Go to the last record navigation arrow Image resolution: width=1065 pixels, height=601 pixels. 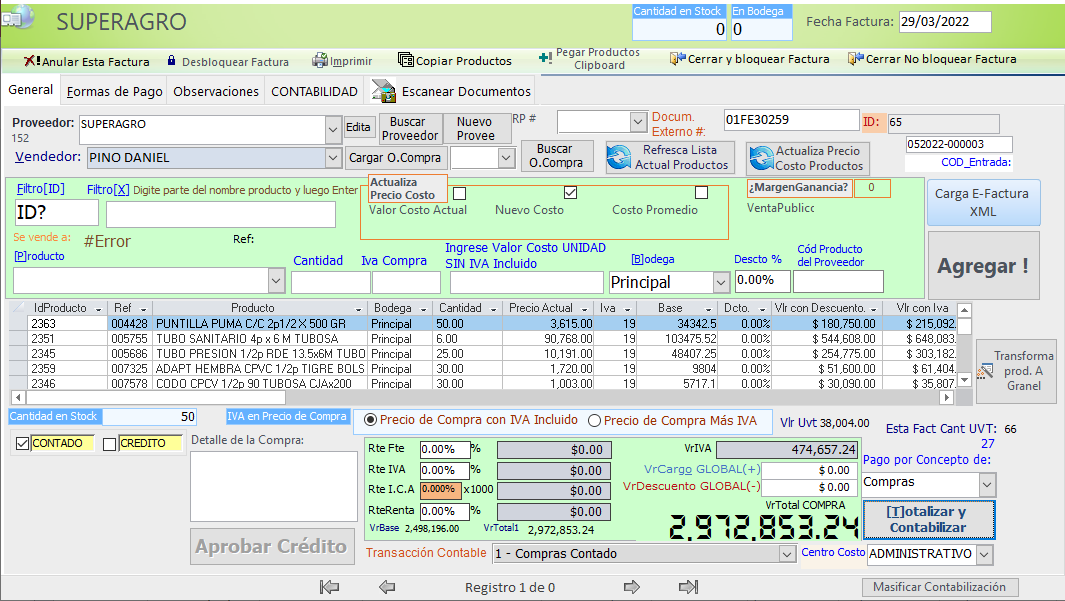[688, 587]
